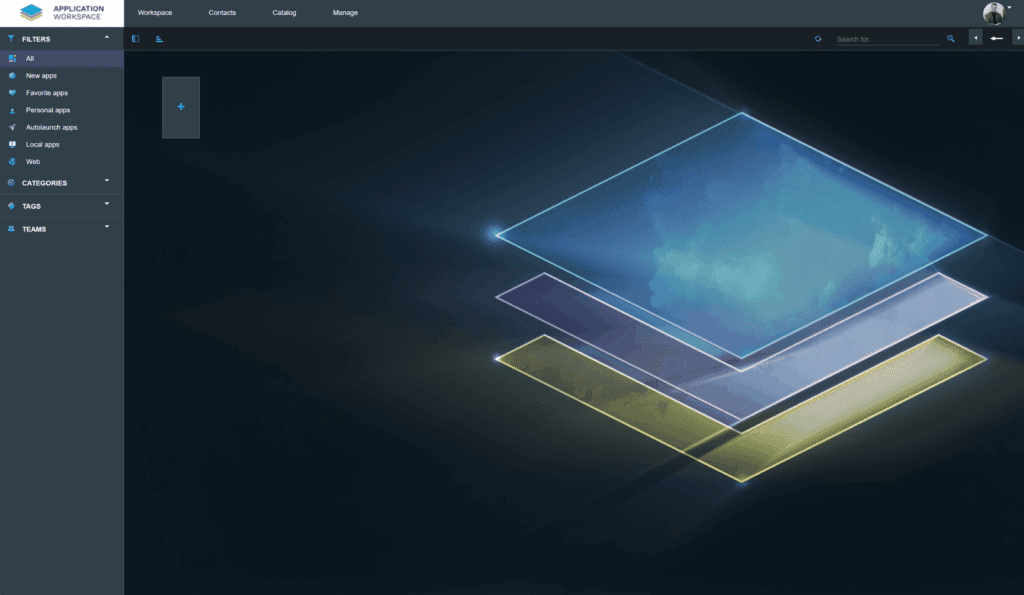The width and height of the screenshot is (1024, 595).
Task: Select the New apps filter icon
Action: 12,75
